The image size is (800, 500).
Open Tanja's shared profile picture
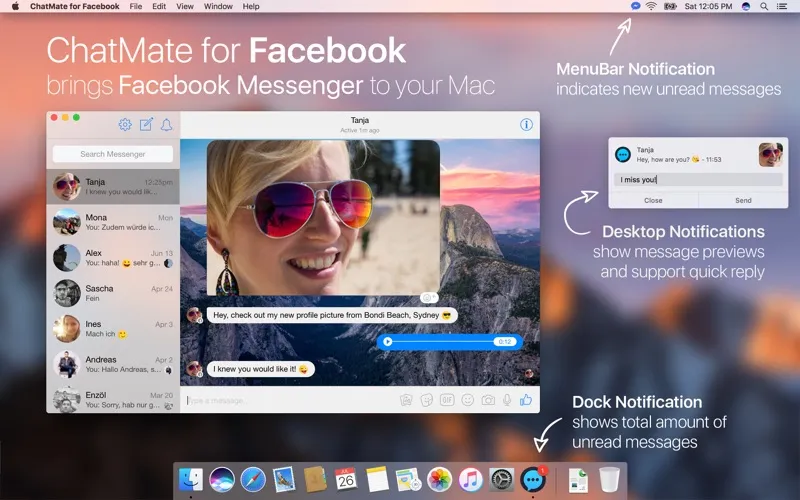(323, 218)
